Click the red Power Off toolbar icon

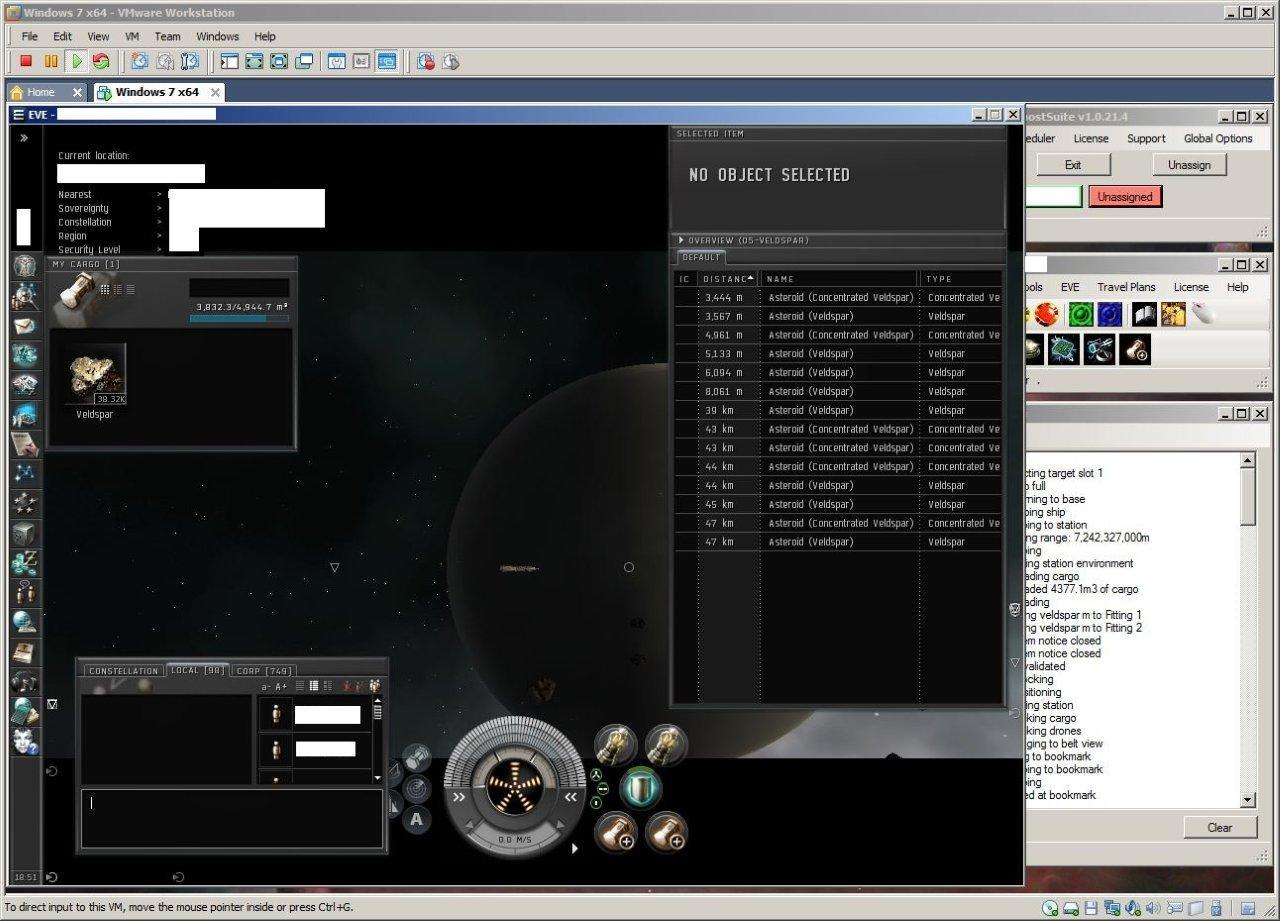[x=27, y=62]
